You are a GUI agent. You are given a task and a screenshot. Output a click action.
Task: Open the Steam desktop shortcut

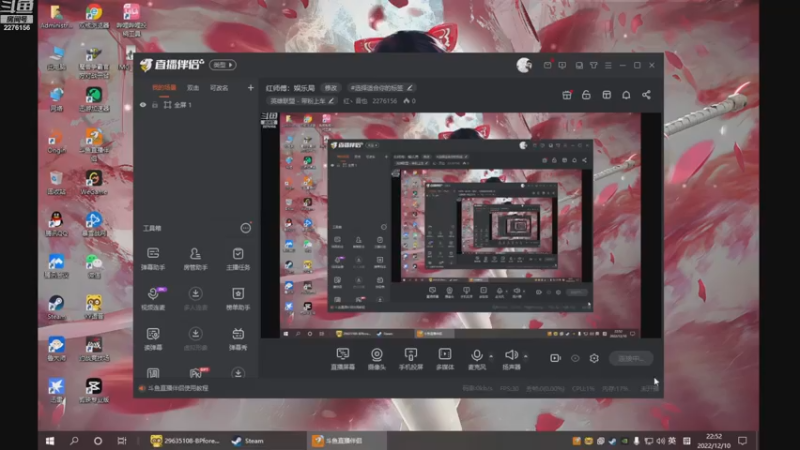pyautogui.click(x=56, y=306)
